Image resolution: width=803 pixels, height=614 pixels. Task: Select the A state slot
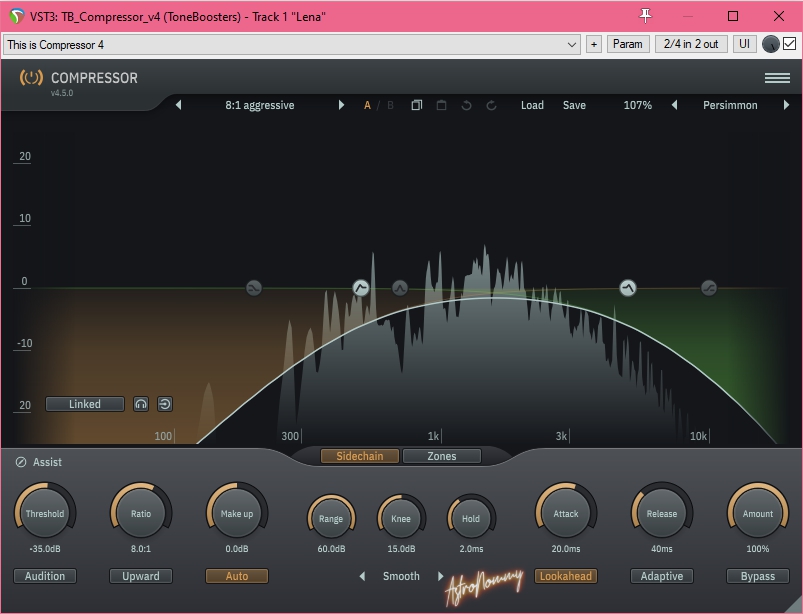(x=367, y=105)
